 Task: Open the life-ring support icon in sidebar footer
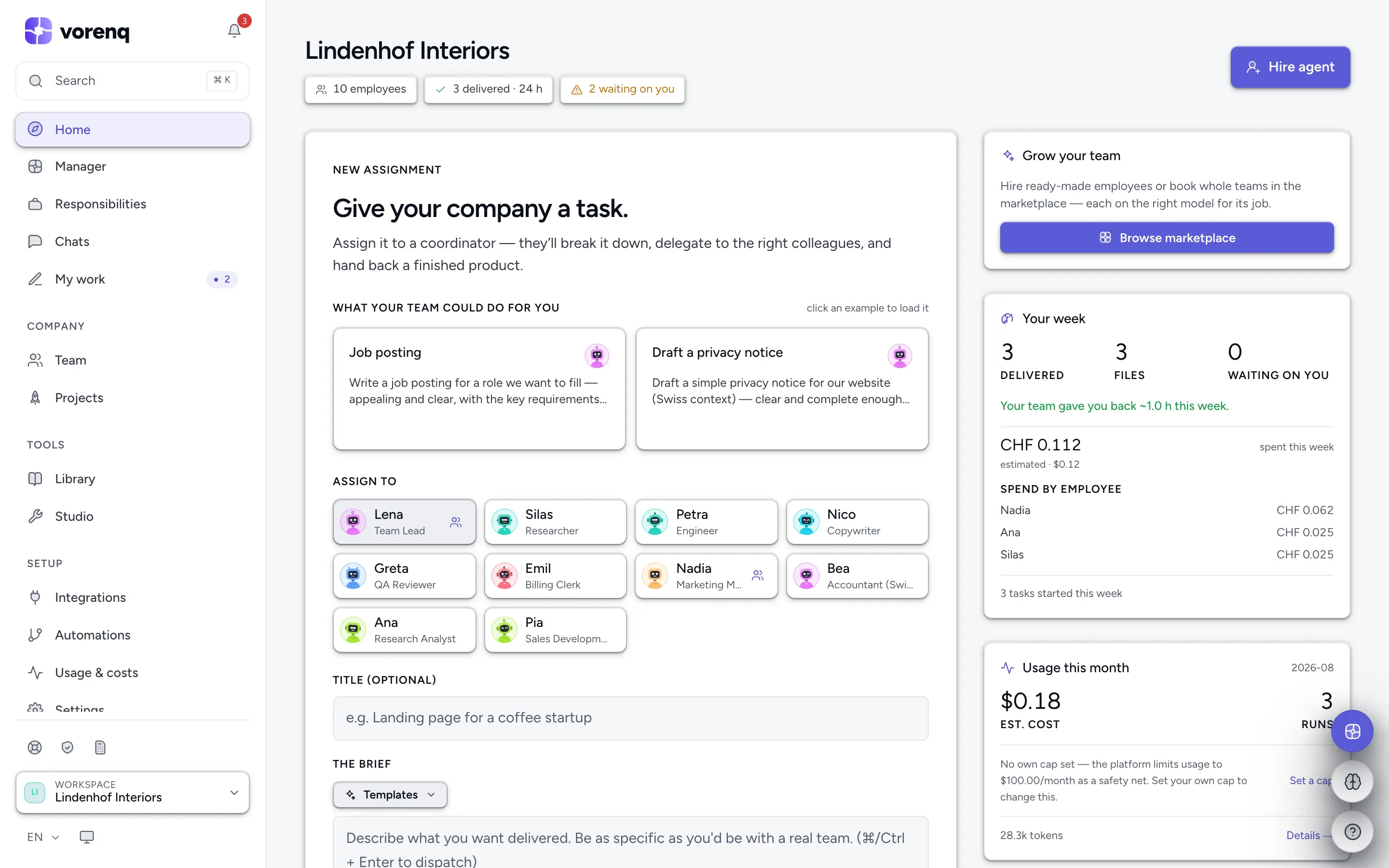(x=35, y=747)
